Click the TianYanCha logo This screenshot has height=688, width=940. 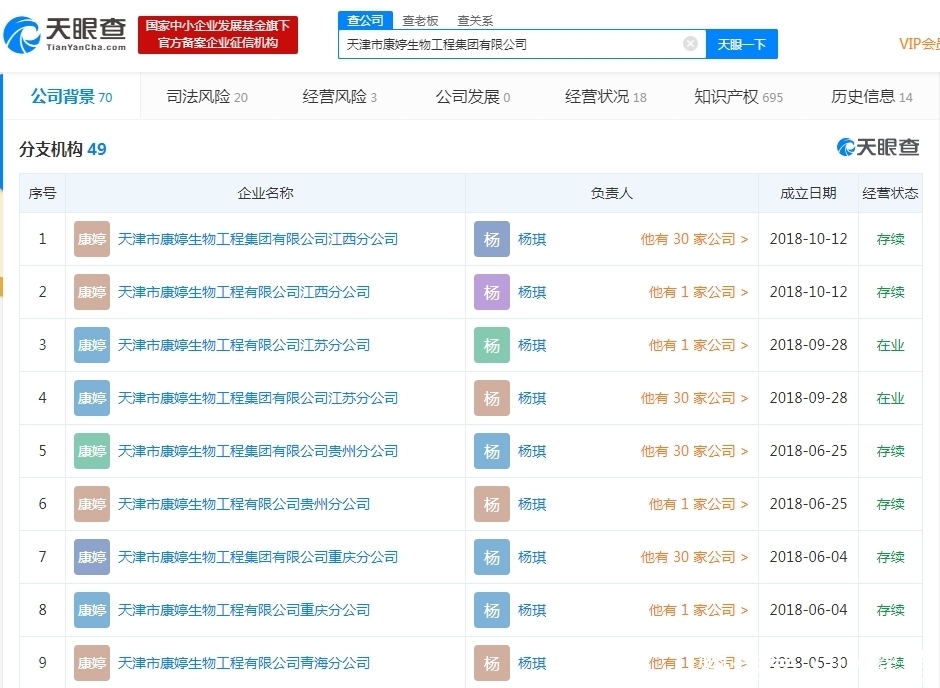tap(65, 34)
